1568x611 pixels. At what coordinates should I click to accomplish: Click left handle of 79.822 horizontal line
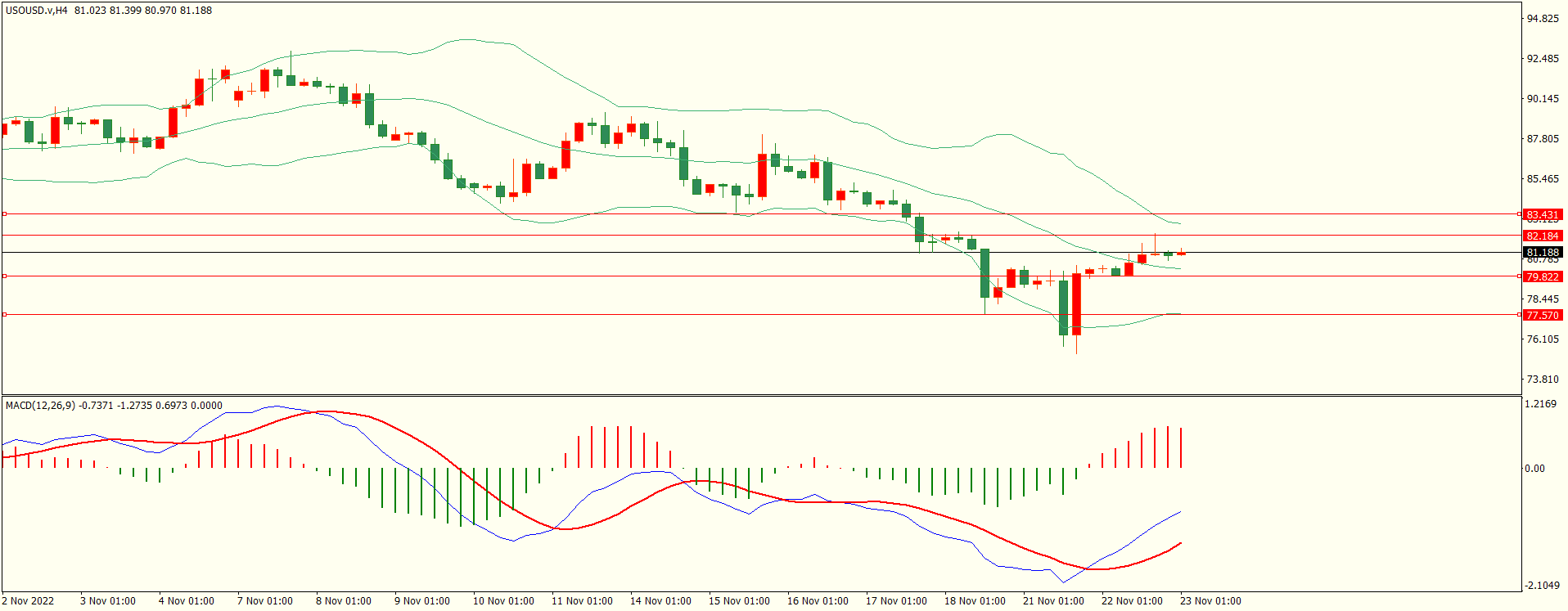5,276
